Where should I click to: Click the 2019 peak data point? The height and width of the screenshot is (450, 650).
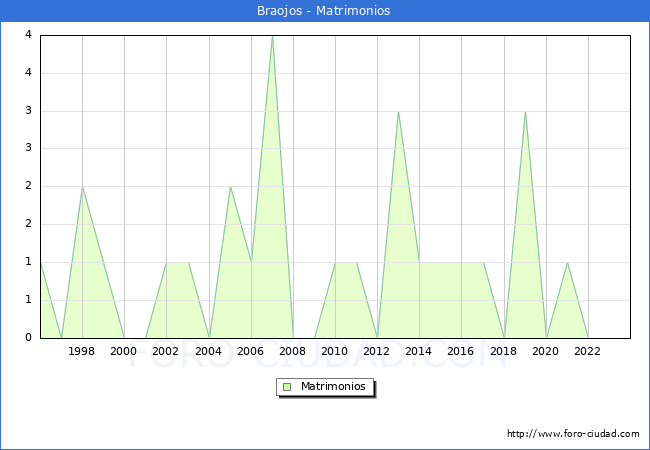tap(525, 112)
